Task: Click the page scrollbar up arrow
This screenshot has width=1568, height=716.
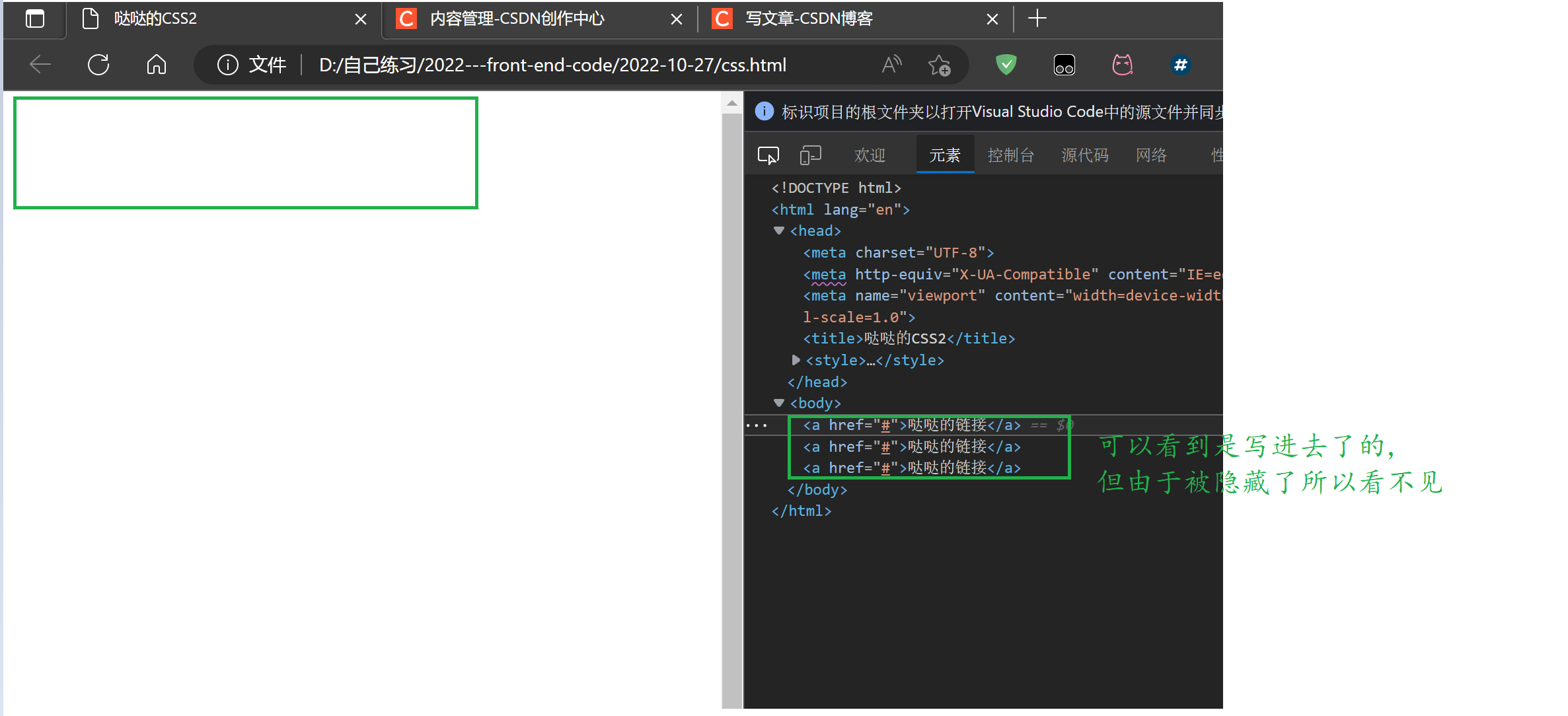Action: (731, 103)
